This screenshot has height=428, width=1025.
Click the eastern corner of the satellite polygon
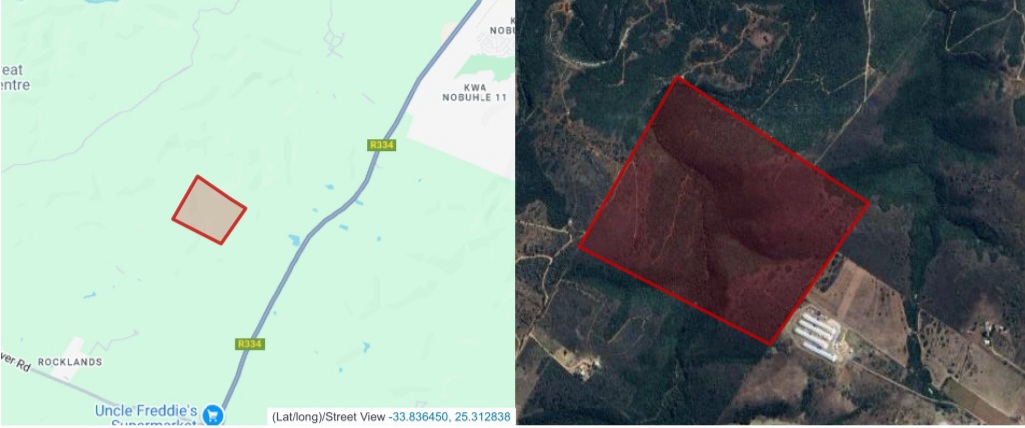[869, 204]
